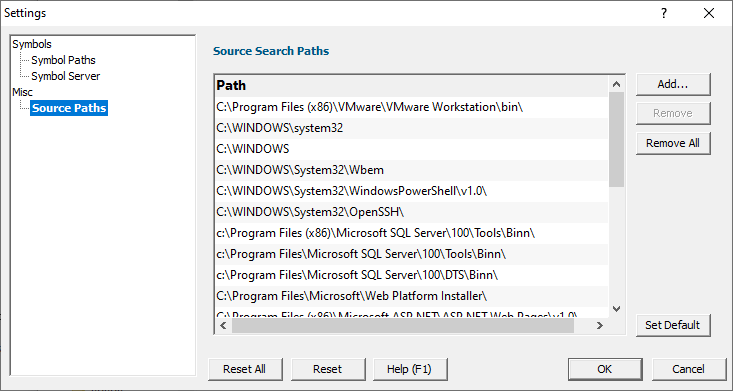This screenshot has width=733, height=391.
Task: Click the vertical scrollbar thumb of path list
Action: (x=616, y=139)
